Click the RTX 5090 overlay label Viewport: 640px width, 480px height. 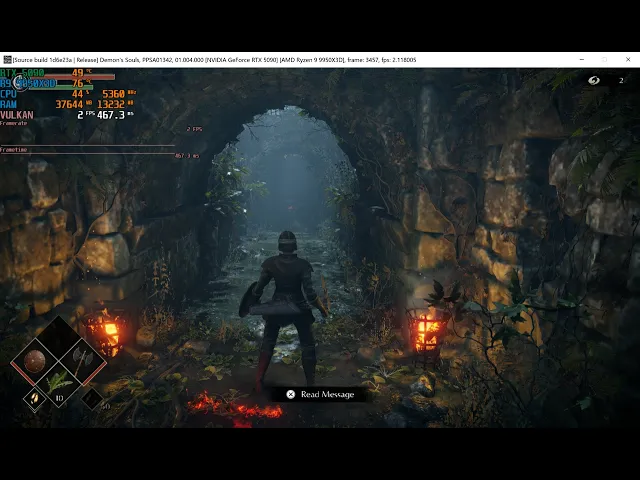pos(22,73)
